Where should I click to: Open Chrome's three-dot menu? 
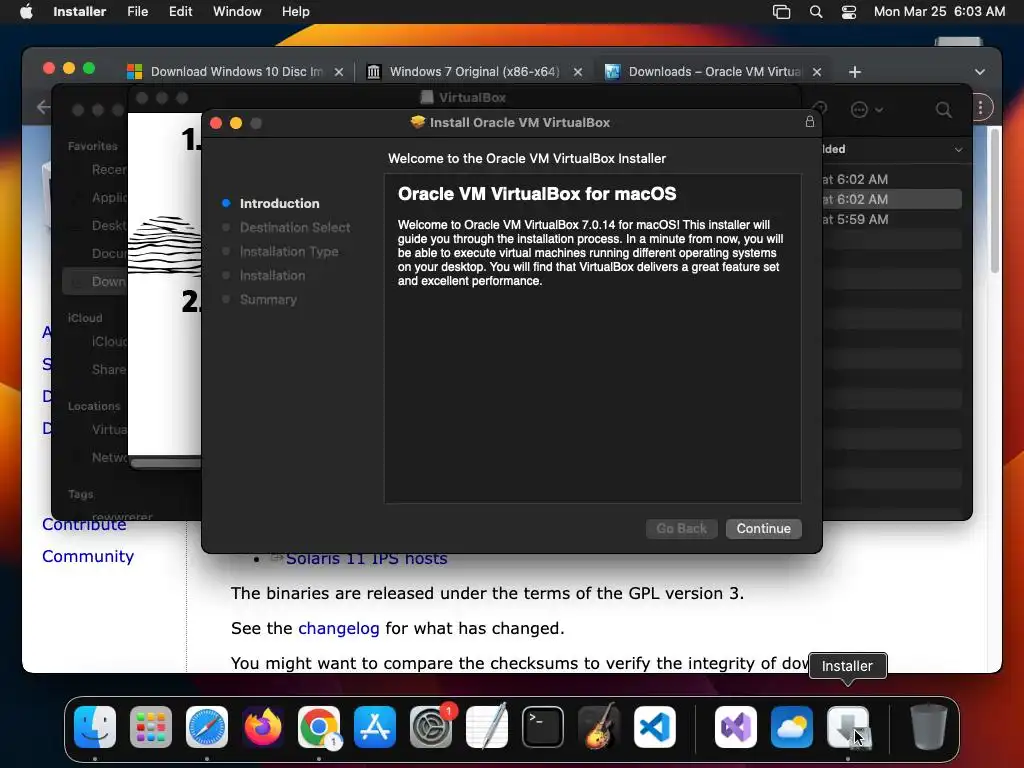980,108
